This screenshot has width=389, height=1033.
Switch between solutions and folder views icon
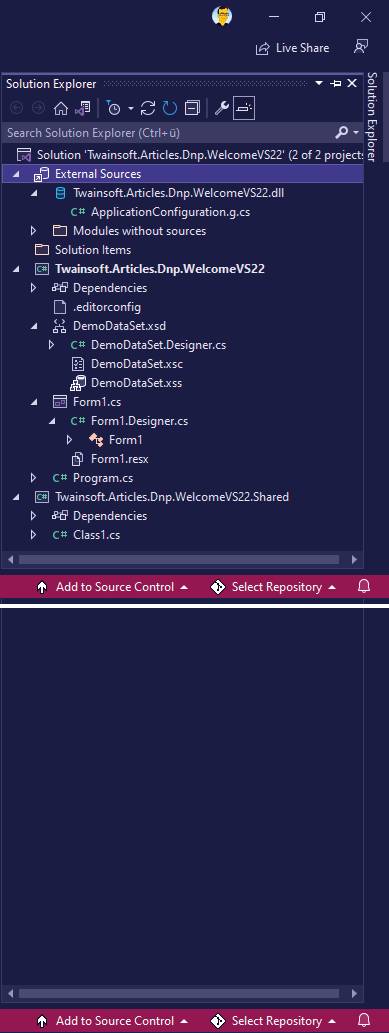tap(82, 108)
